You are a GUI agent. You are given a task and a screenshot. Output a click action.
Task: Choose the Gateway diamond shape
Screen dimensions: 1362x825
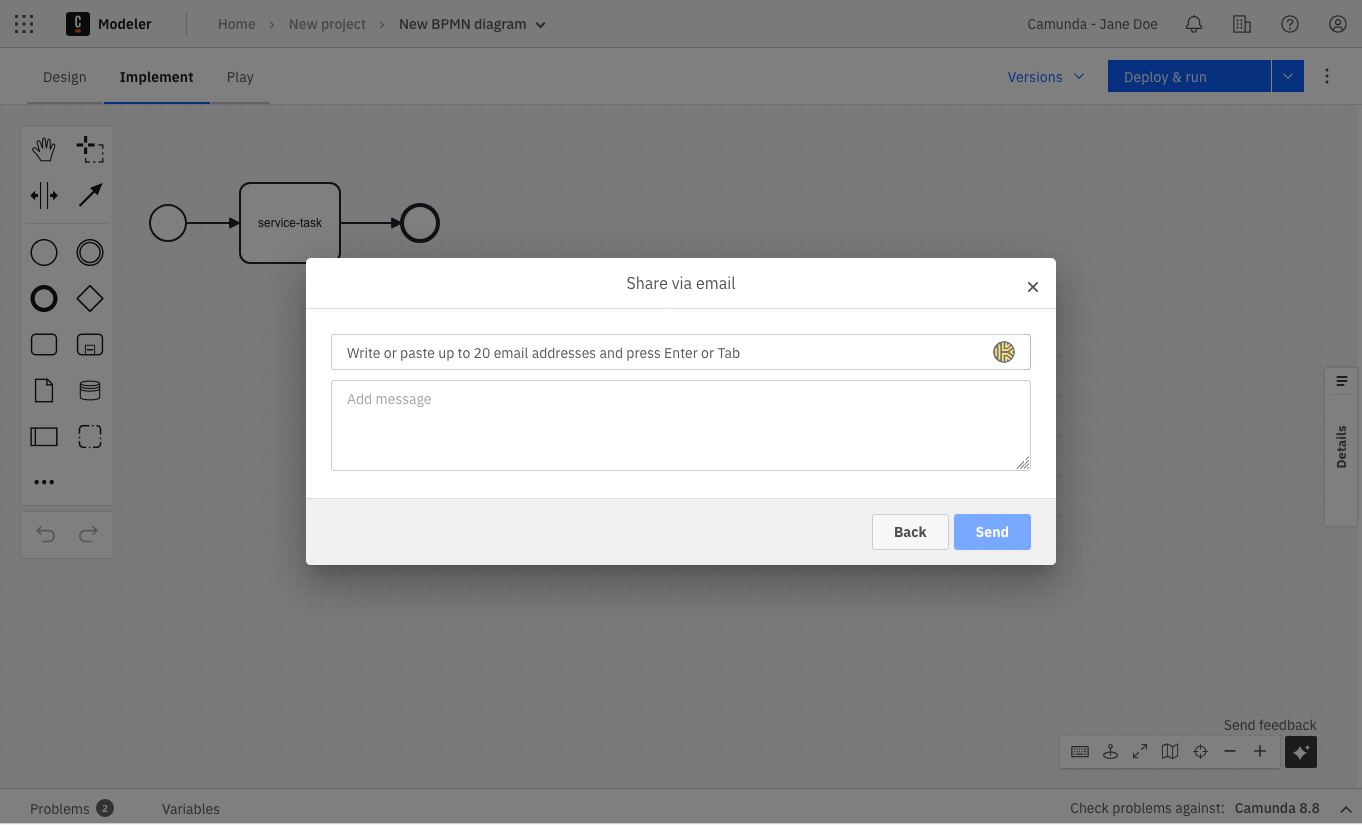coord(90,298)
